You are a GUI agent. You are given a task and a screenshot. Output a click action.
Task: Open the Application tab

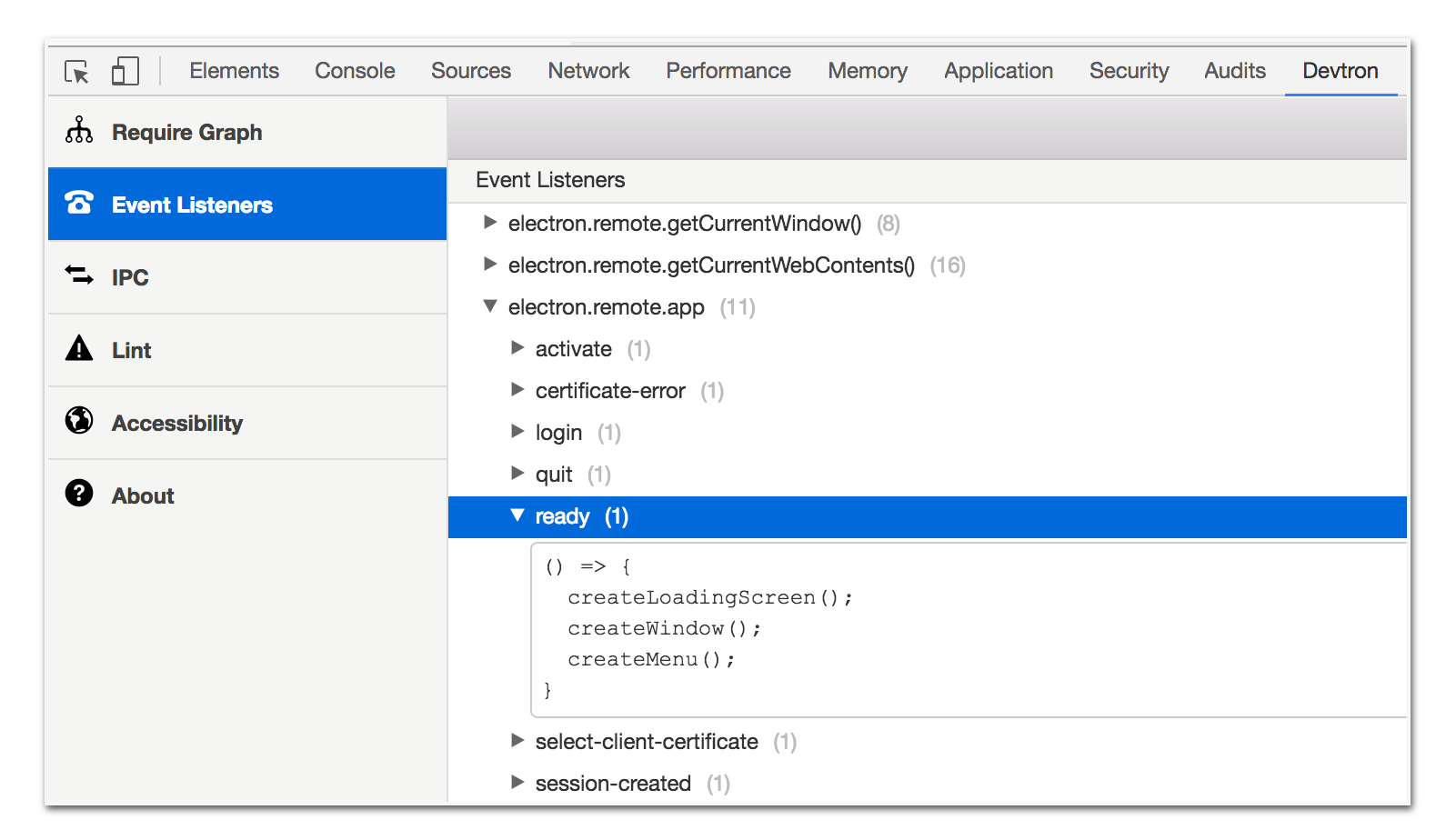[x=999, y=71]
